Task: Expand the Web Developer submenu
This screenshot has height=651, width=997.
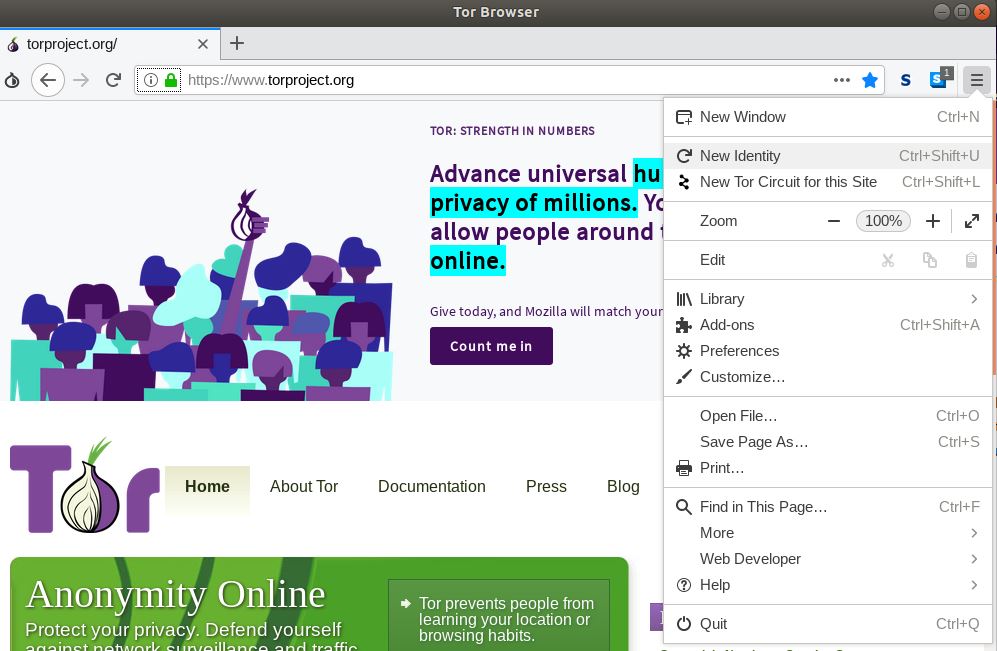Action: point(827,559)
